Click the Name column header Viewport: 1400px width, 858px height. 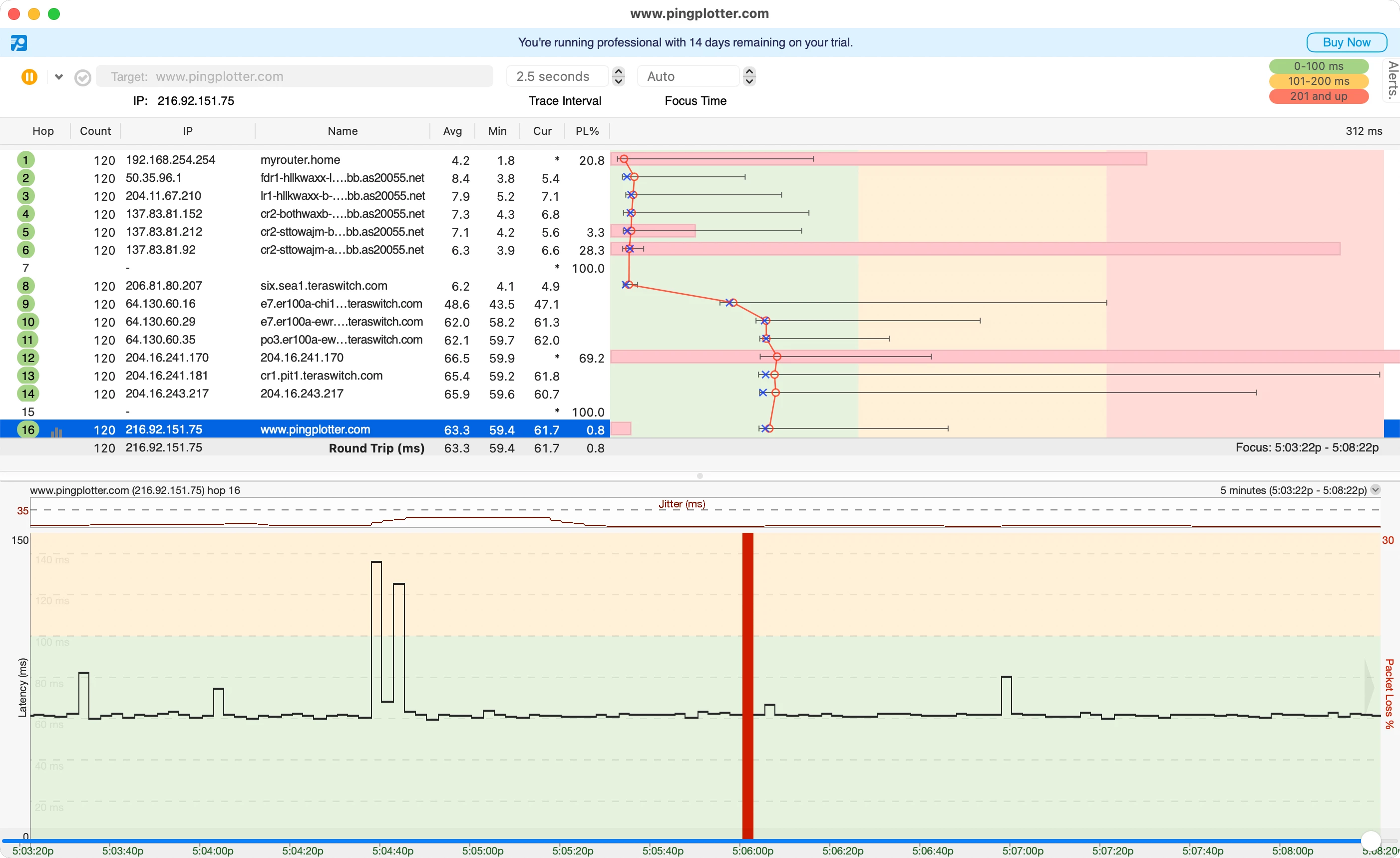pyautogui.click(x=343, y=131)
